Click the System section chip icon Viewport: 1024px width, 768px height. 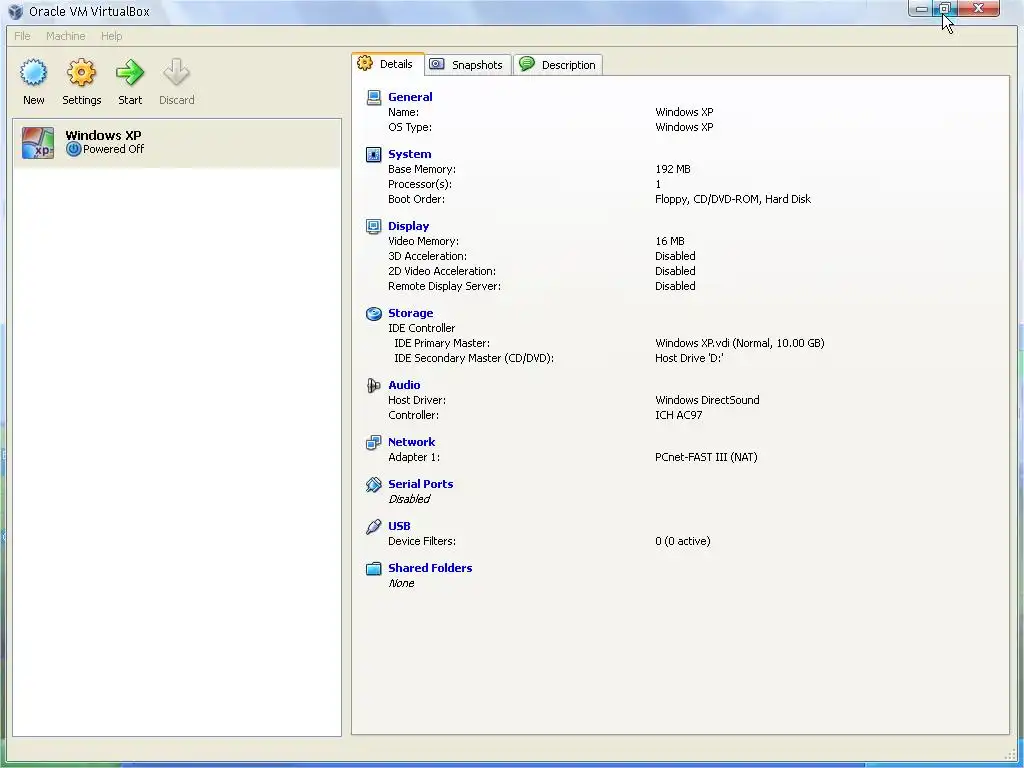point(374,154)
